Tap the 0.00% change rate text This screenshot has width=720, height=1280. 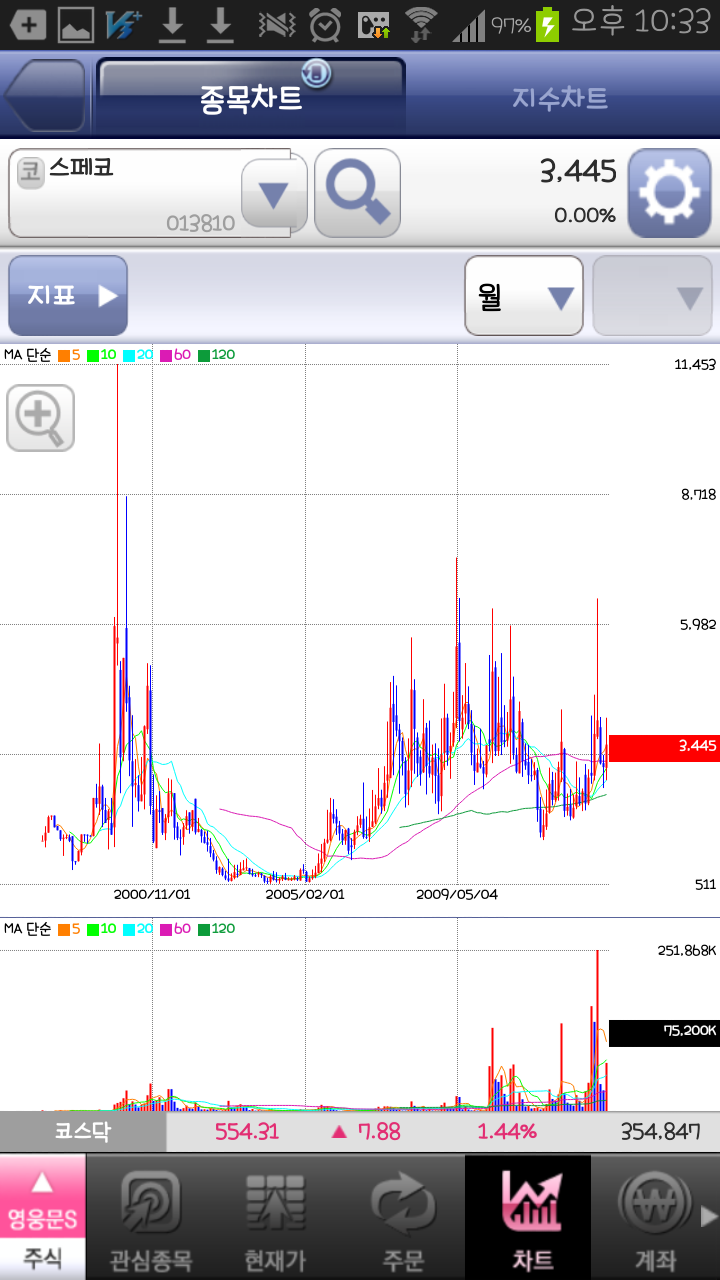point(585,215)
